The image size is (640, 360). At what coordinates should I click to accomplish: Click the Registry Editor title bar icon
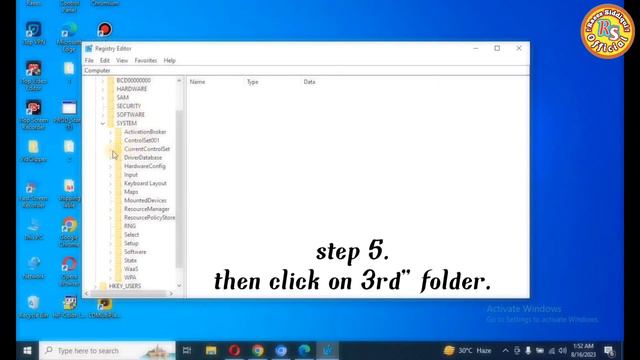(89, 49)
